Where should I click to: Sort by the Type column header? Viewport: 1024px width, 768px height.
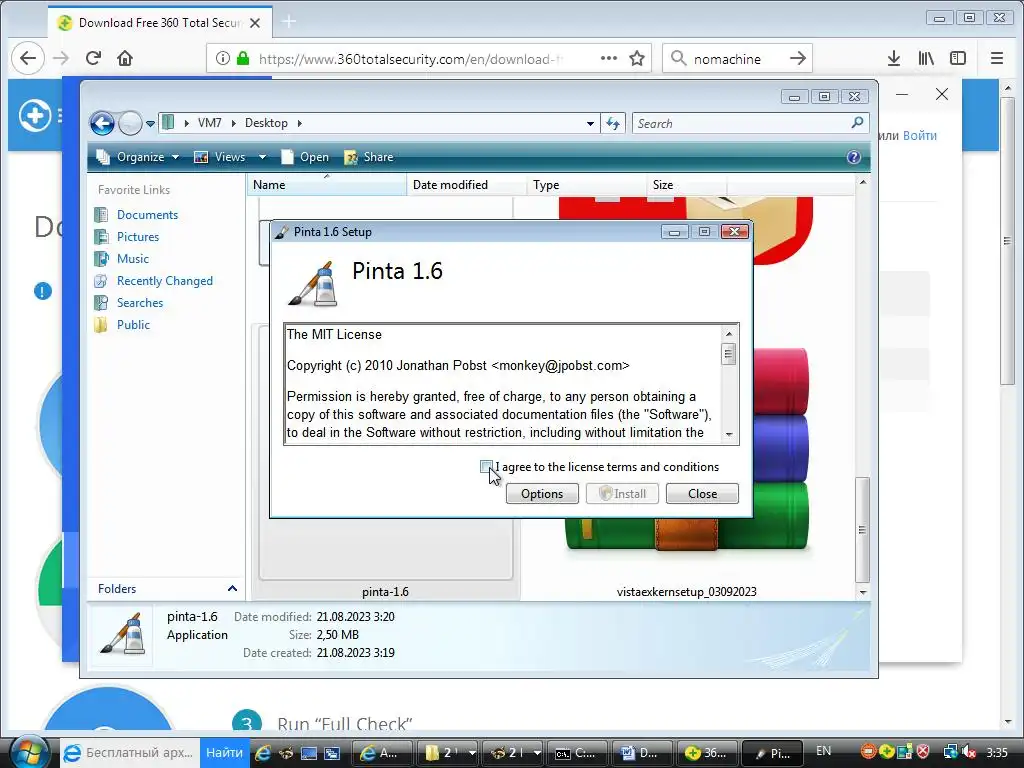(586, 185)
